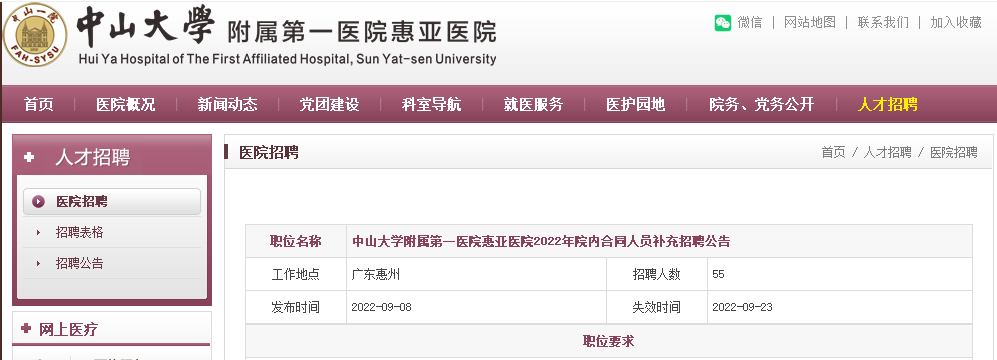The width and height of the screenshot is (997, 360).
Task: Click the English hospital name subtitle
Action: point(287,59)
